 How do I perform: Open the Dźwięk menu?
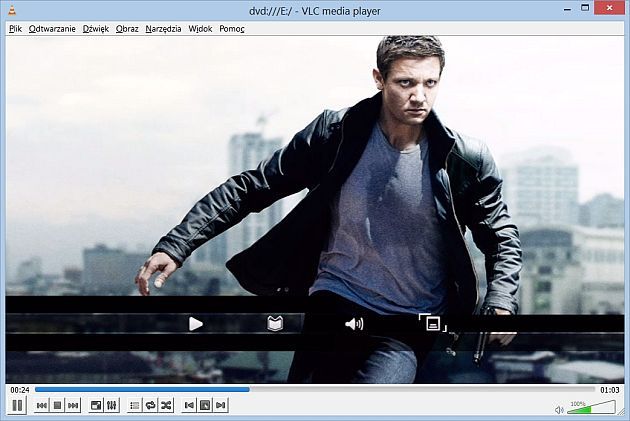pyautogui.click(x=96, y=29)
